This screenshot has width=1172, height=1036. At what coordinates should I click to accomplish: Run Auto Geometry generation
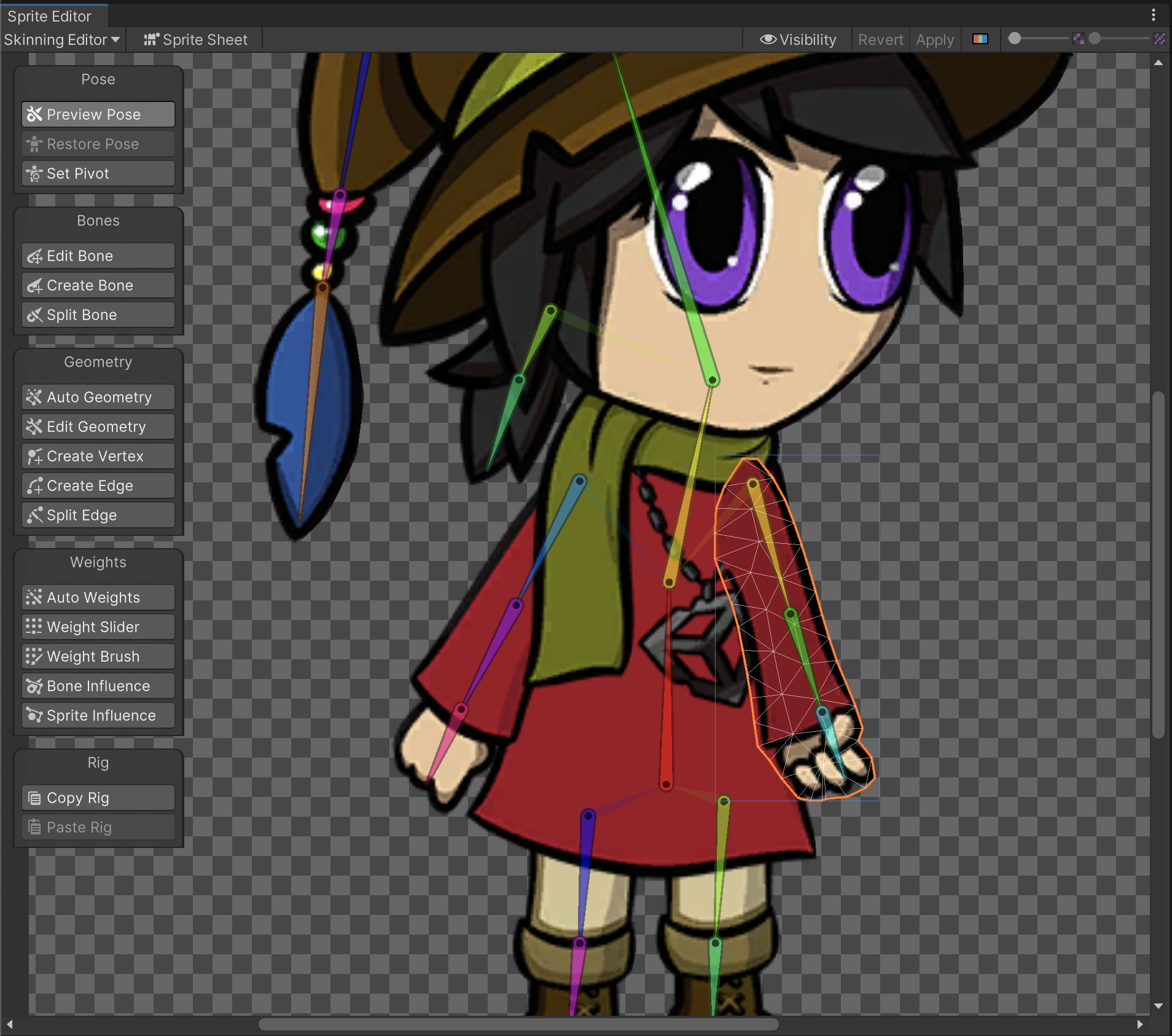[98, 398]
